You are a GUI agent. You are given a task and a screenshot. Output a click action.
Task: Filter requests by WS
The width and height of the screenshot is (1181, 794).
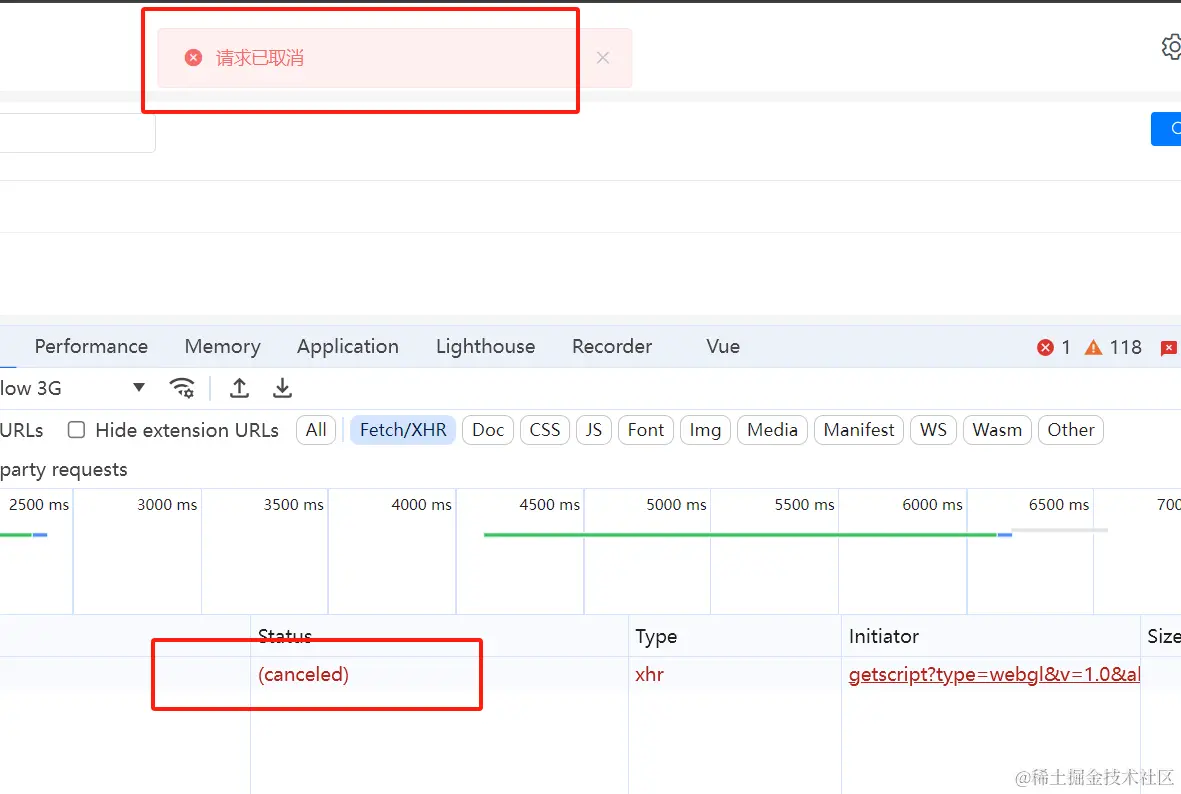[x=933, y=430]
